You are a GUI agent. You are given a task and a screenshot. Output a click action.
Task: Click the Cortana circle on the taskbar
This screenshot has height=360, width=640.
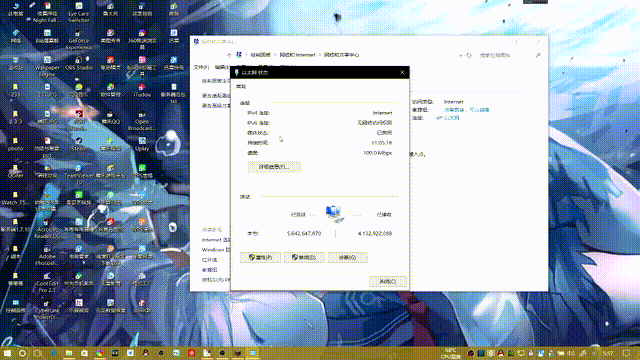coord(22,353)
